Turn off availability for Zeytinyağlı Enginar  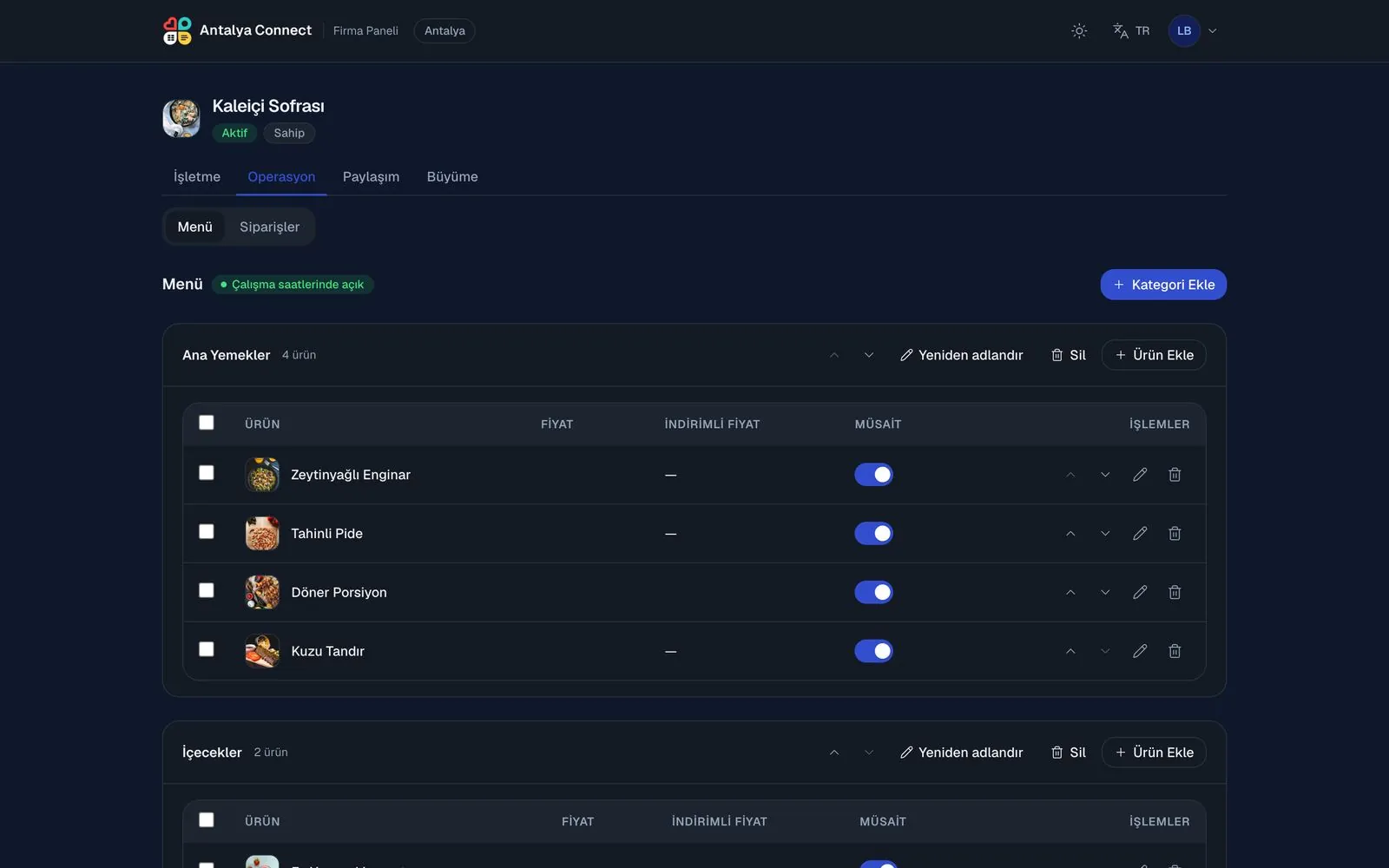click(873, 475)
